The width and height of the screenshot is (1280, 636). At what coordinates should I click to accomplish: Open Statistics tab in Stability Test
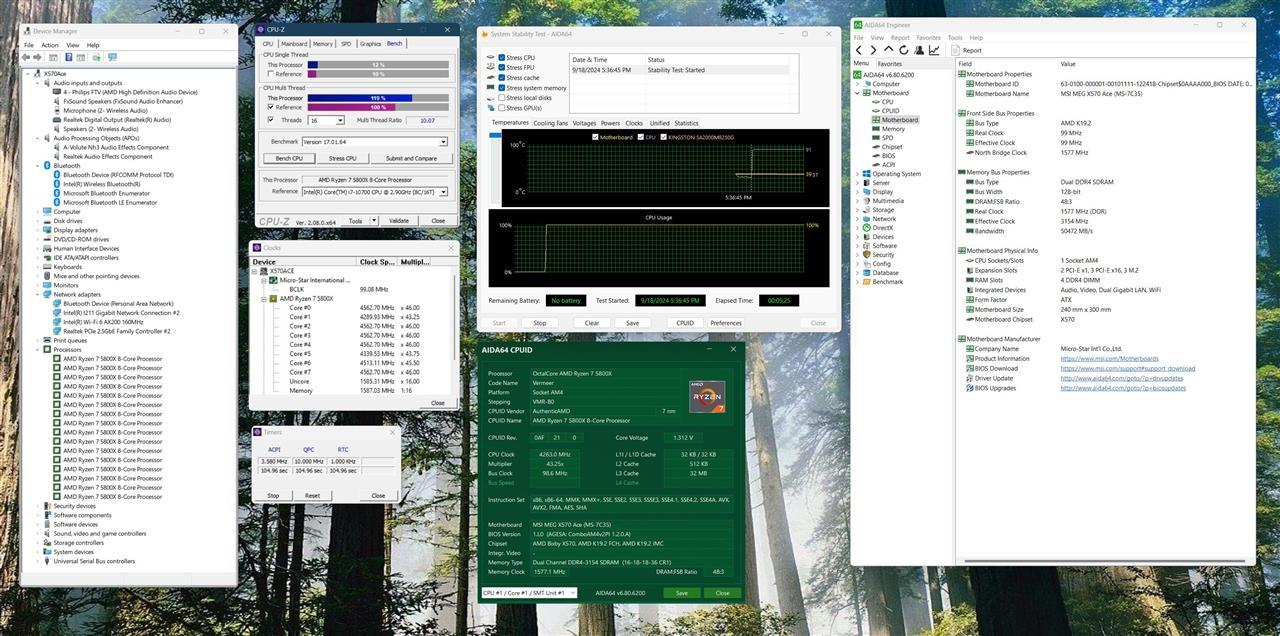coord(686,123)
